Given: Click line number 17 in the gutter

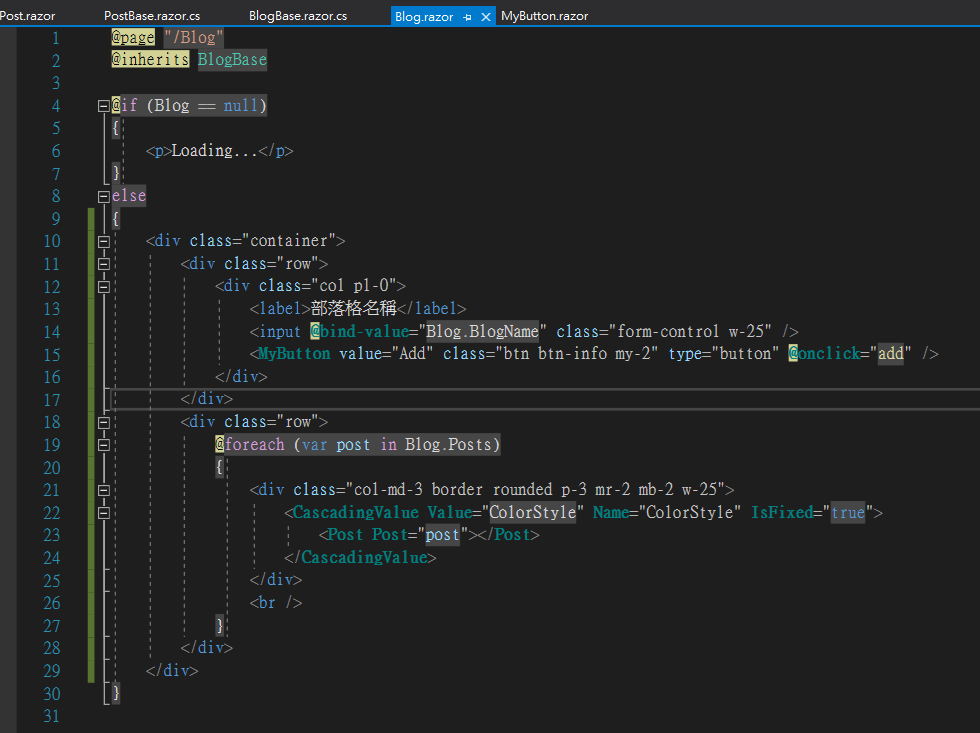Looking at the screenshot, I should 52,400.
